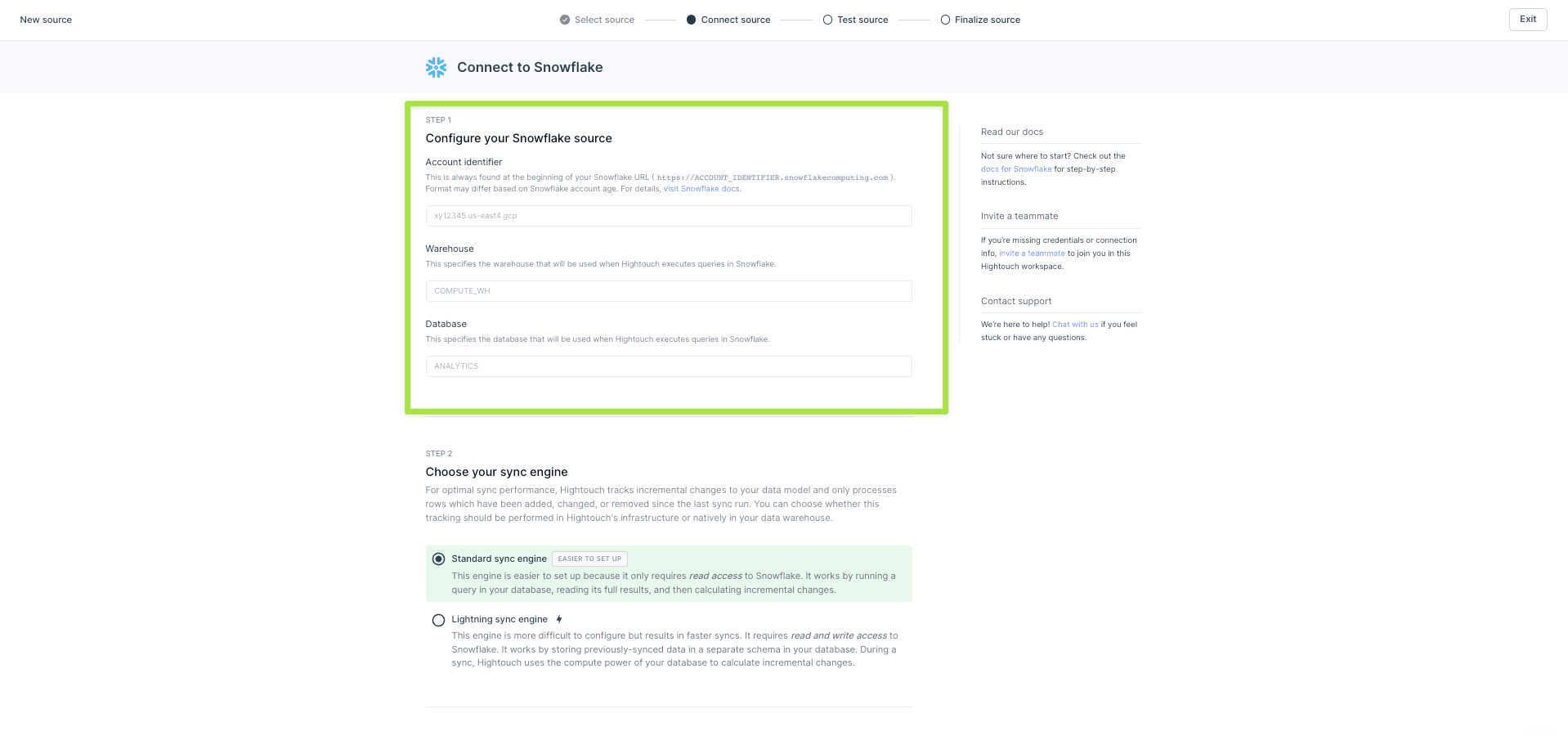Click the Read our docs heading
Viewport: 1568px width, 736px height.
coord(1012,132)
